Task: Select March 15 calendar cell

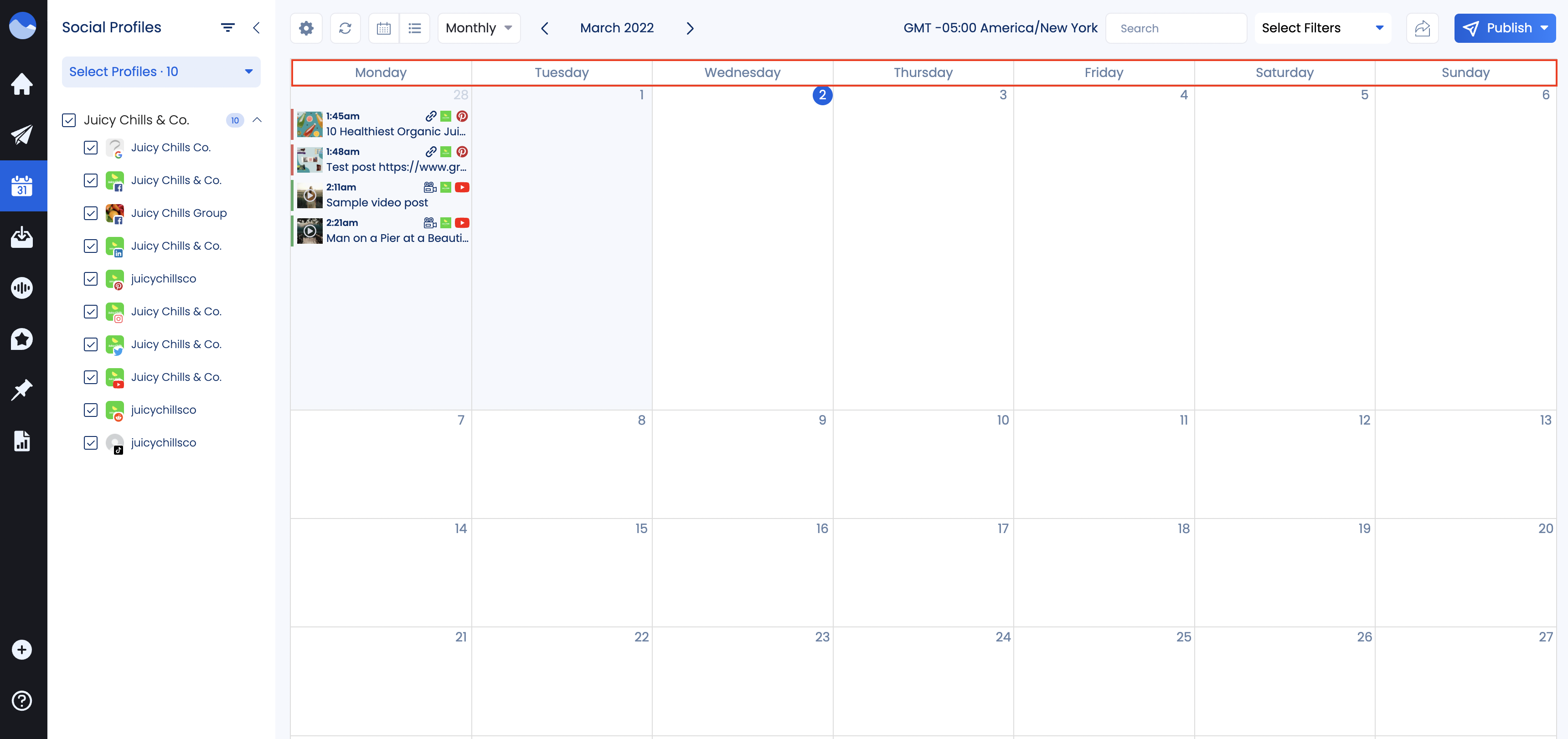Action: click(x=561, y=572)
